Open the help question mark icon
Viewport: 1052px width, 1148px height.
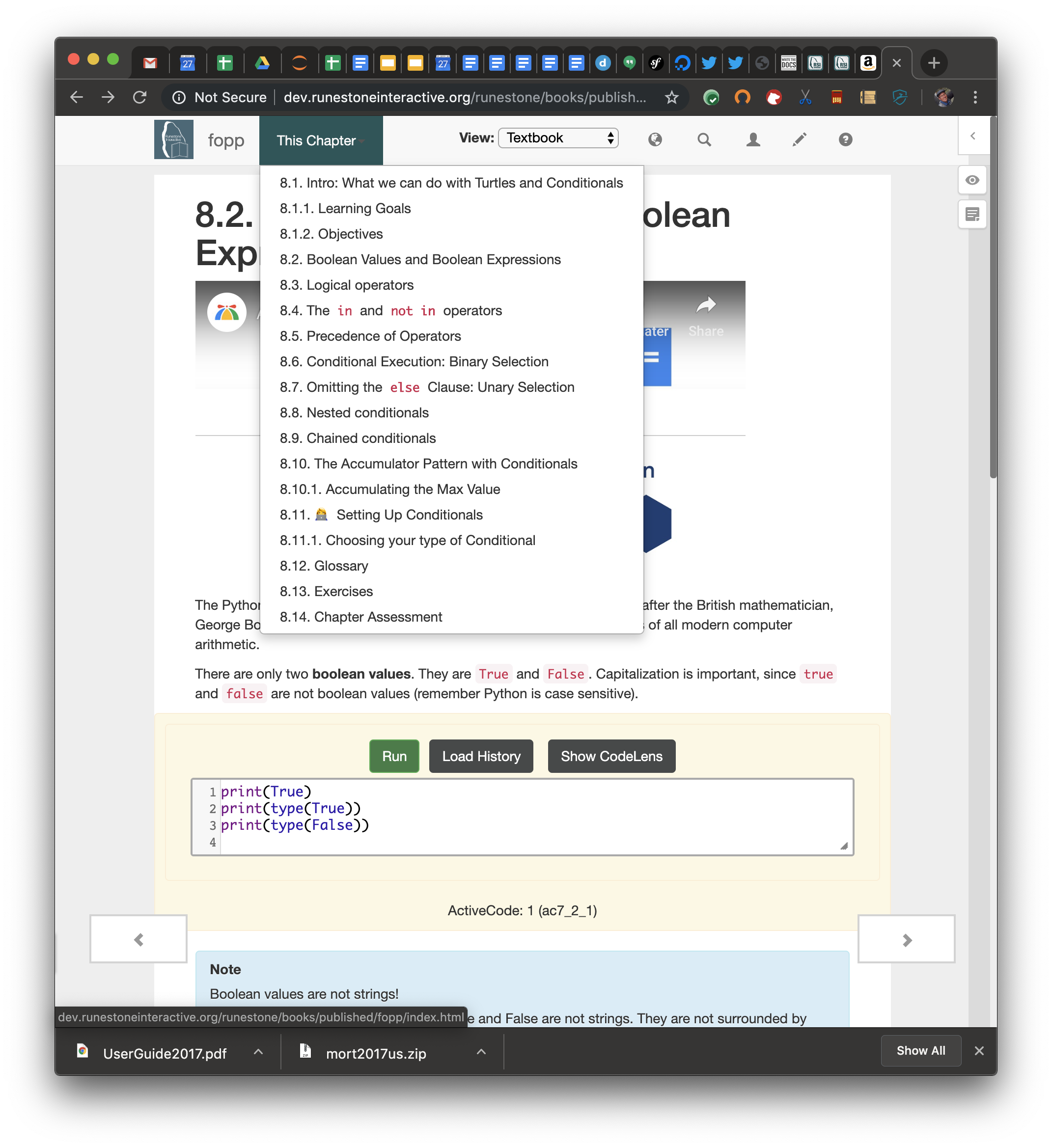pyautogui.click(x=845, y=139)
